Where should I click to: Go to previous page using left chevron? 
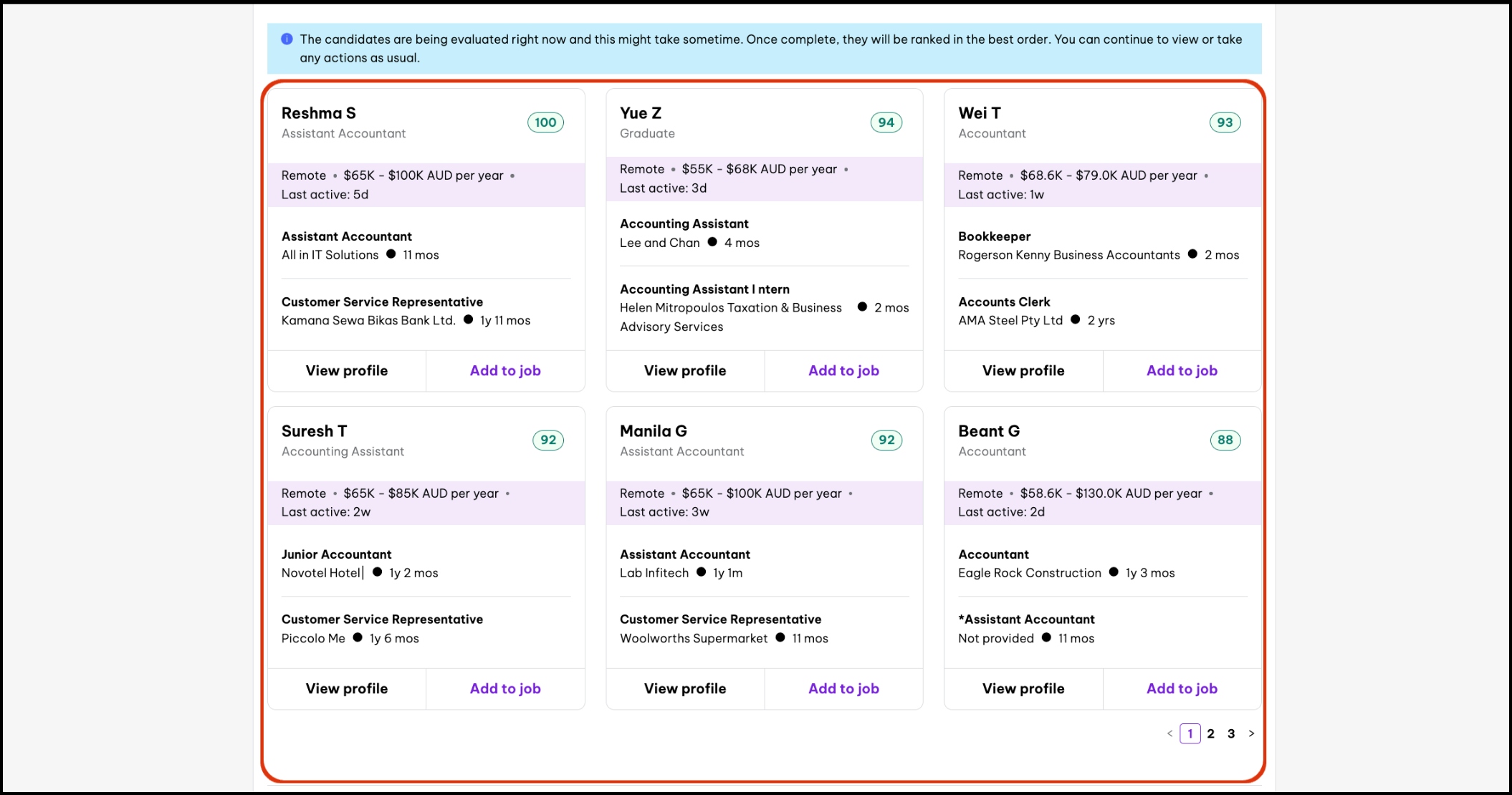pos(1169,733)
